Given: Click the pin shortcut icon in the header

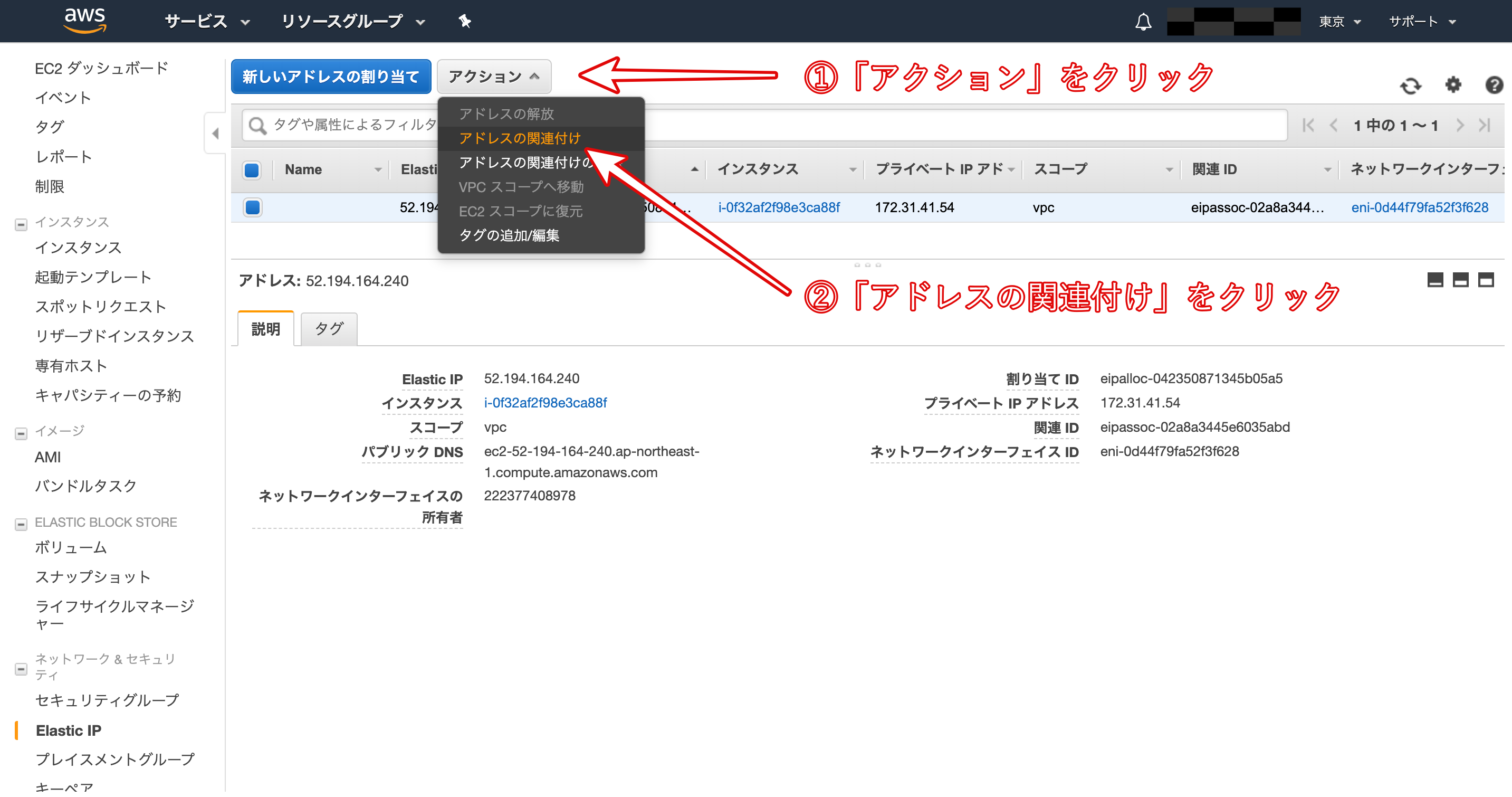Looking at the screenshot, I should (464, 22).
